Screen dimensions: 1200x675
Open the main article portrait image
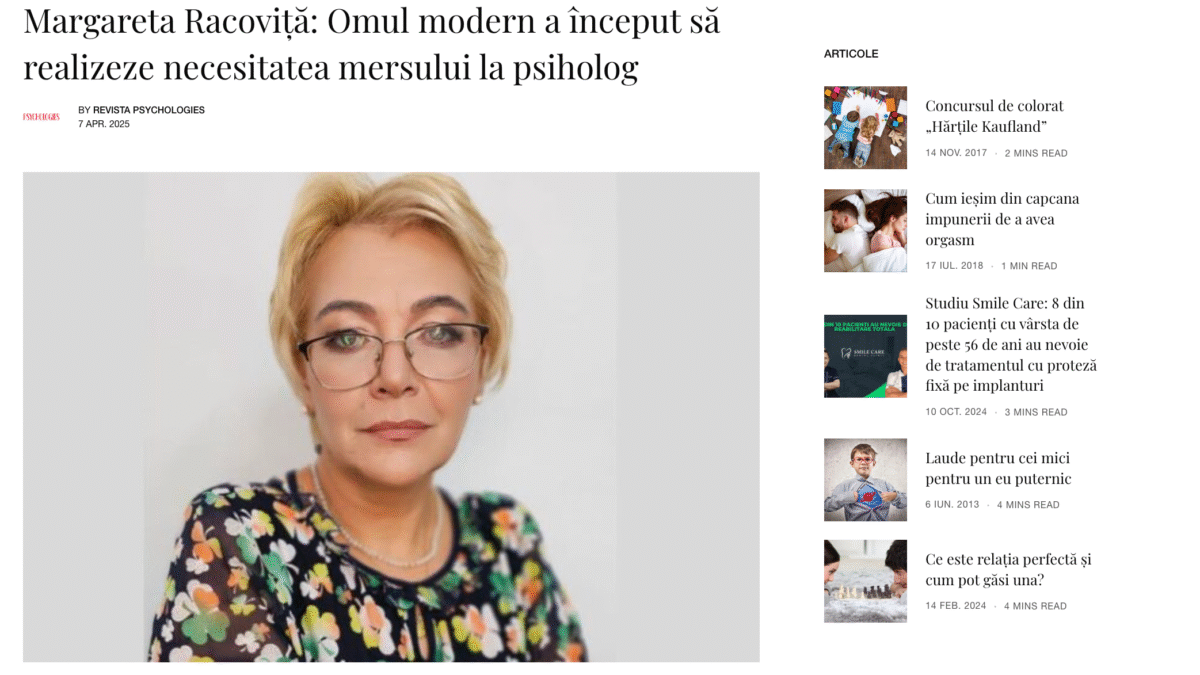(391, 417)
